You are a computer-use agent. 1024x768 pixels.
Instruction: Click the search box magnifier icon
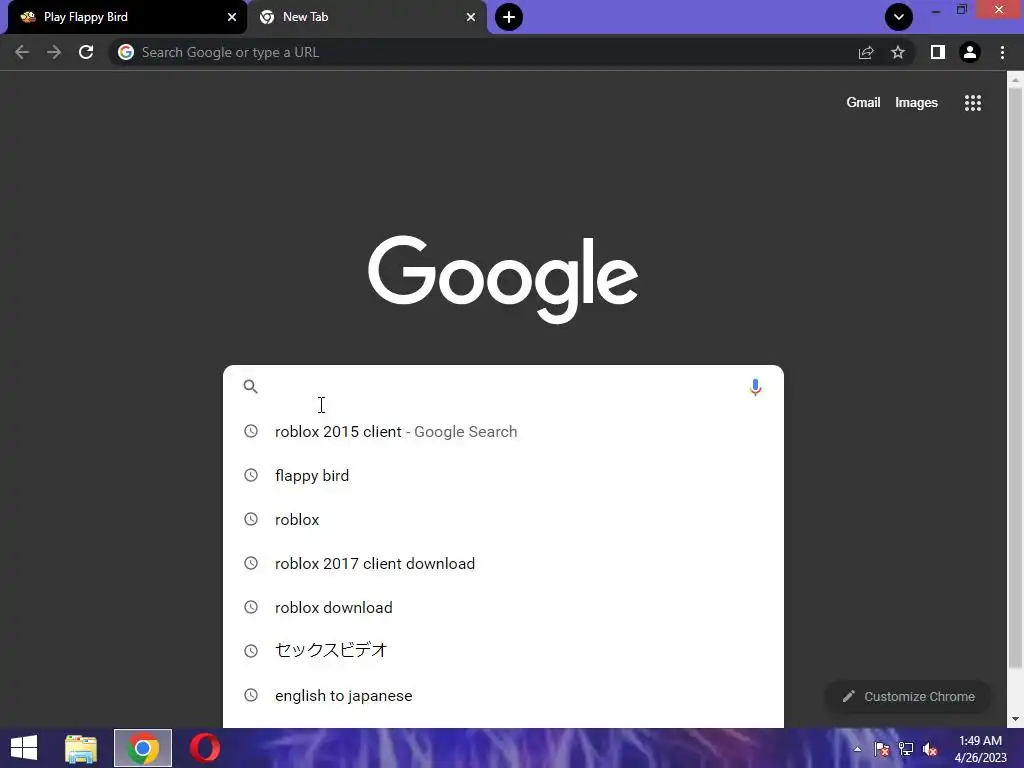click(x=251, y=387)
